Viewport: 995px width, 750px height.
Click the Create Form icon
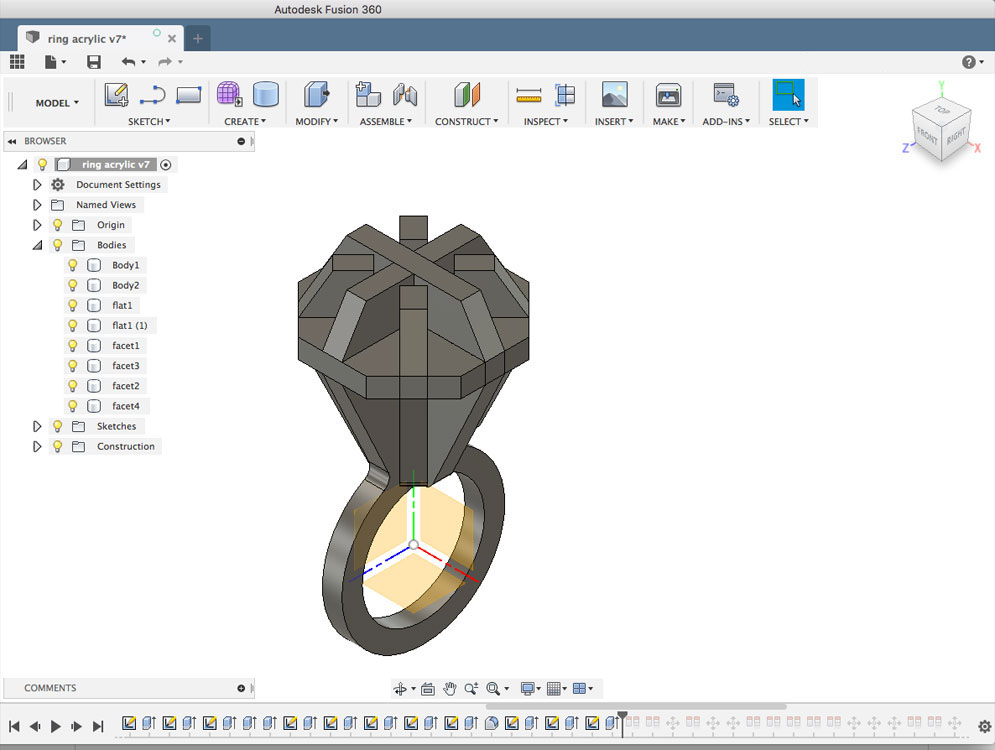229,94
